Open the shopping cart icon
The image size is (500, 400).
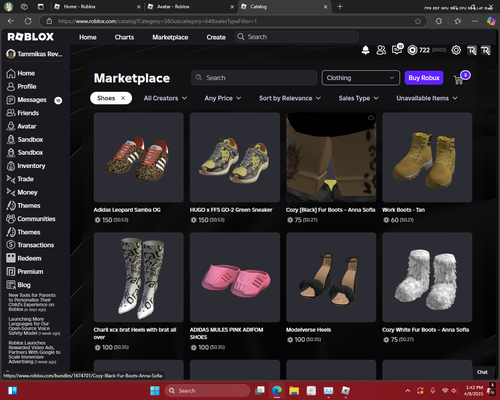point(459,79)
